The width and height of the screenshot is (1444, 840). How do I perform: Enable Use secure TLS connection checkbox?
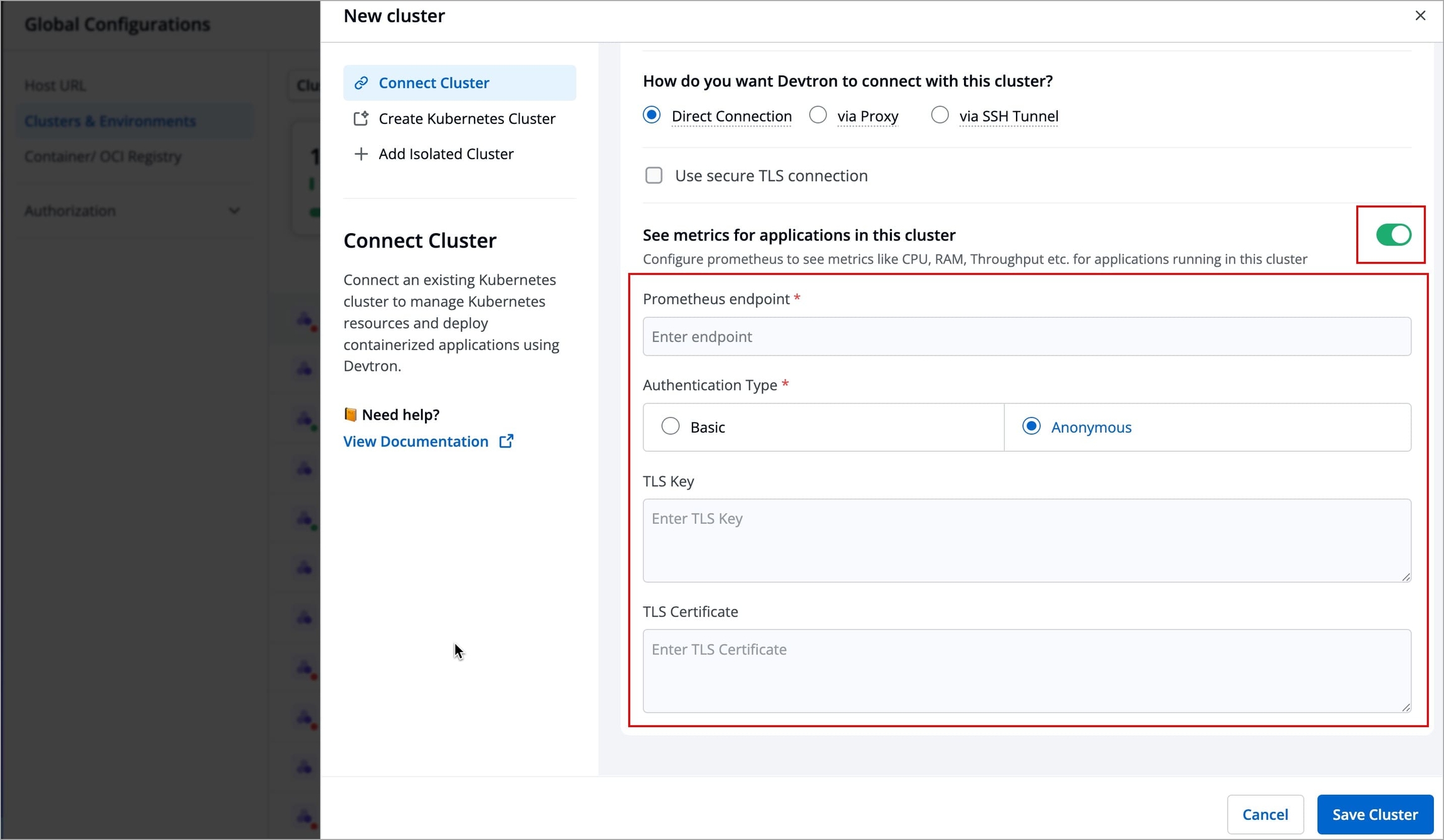(x=654, y=175)
